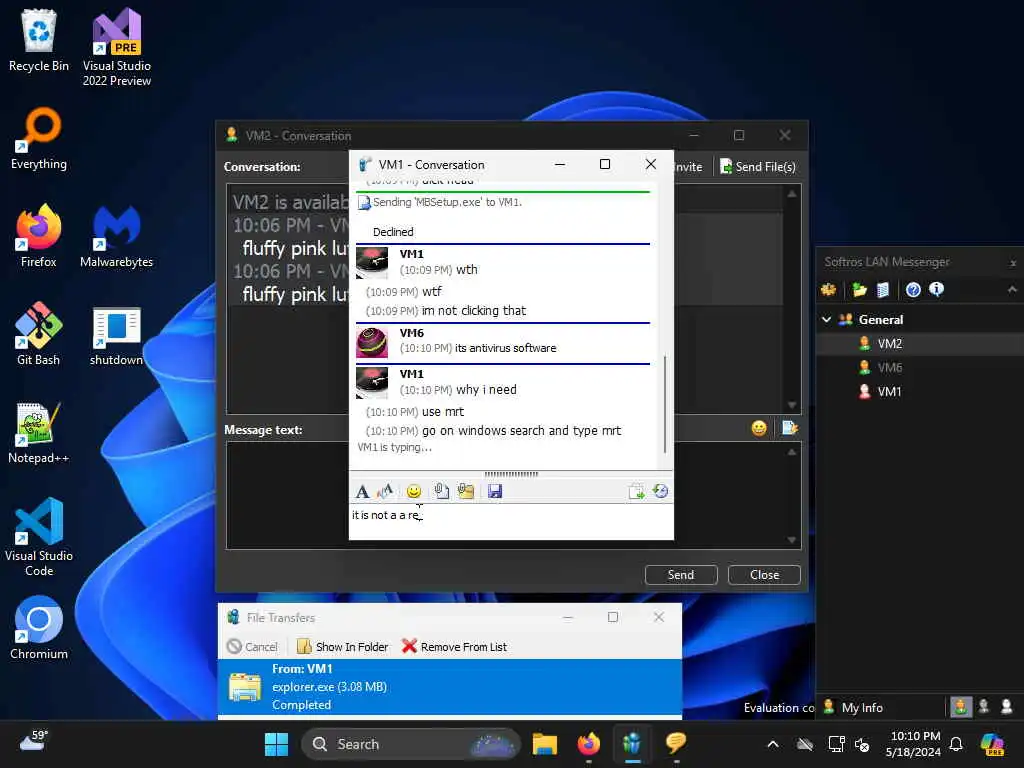
Task: Click Close button in VM2 conversation
Action: click(x=764, y=575)
